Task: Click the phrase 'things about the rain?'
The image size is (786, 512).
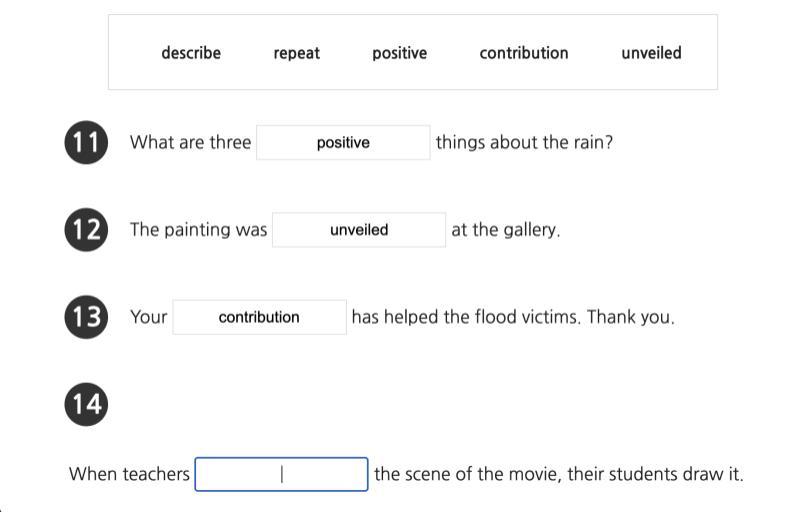Action: tap(524, 142)
